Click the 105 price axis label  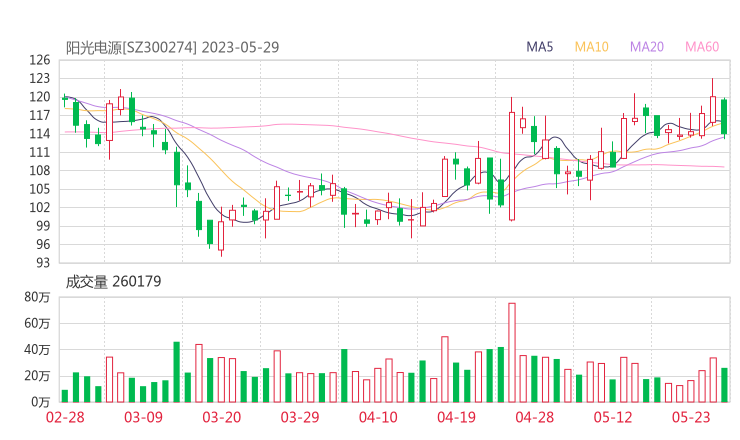pyautogui.click(x=40, y=189)
